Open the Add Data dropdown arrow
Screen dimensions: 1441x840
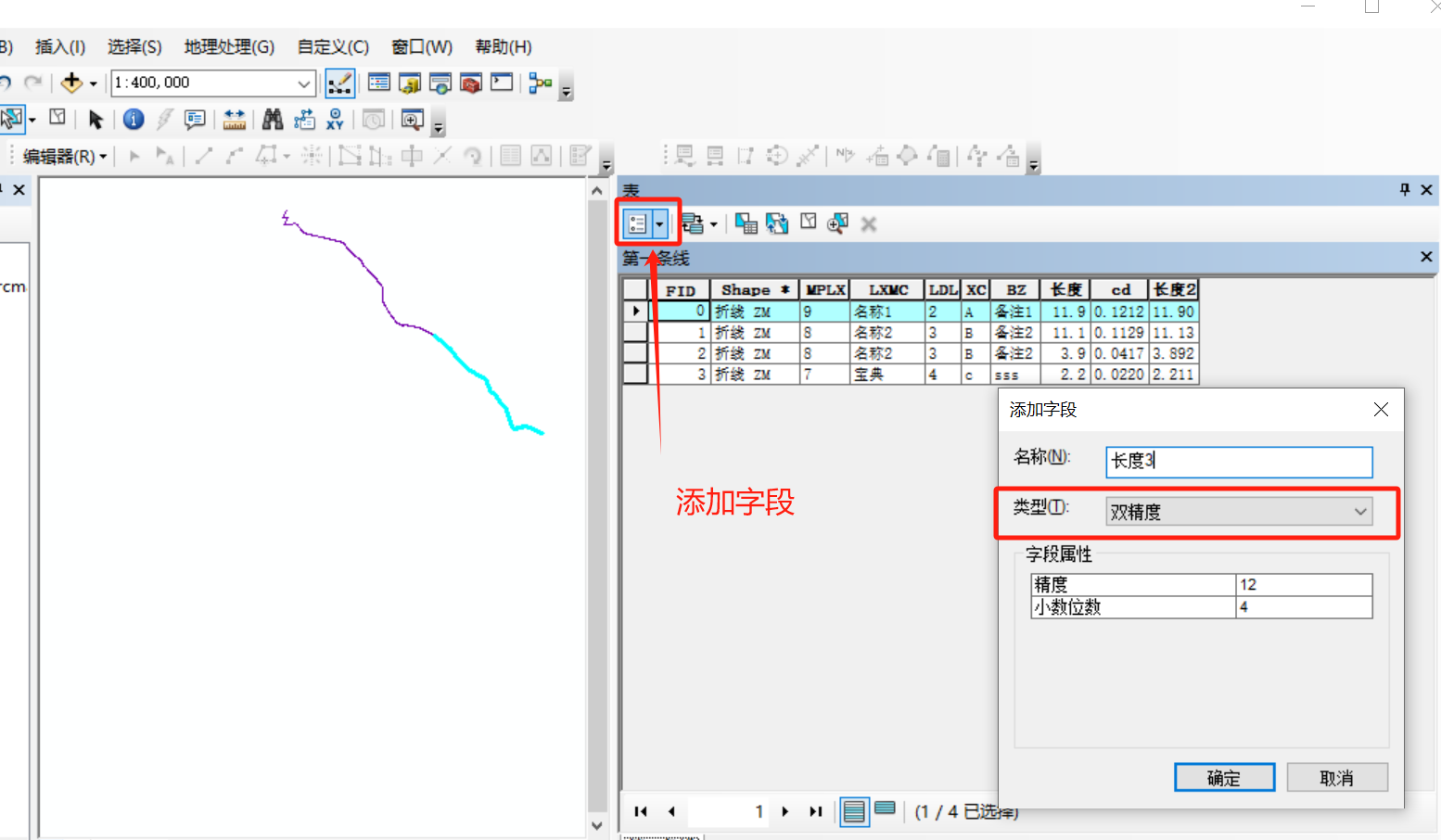click(x=93, y=83)
